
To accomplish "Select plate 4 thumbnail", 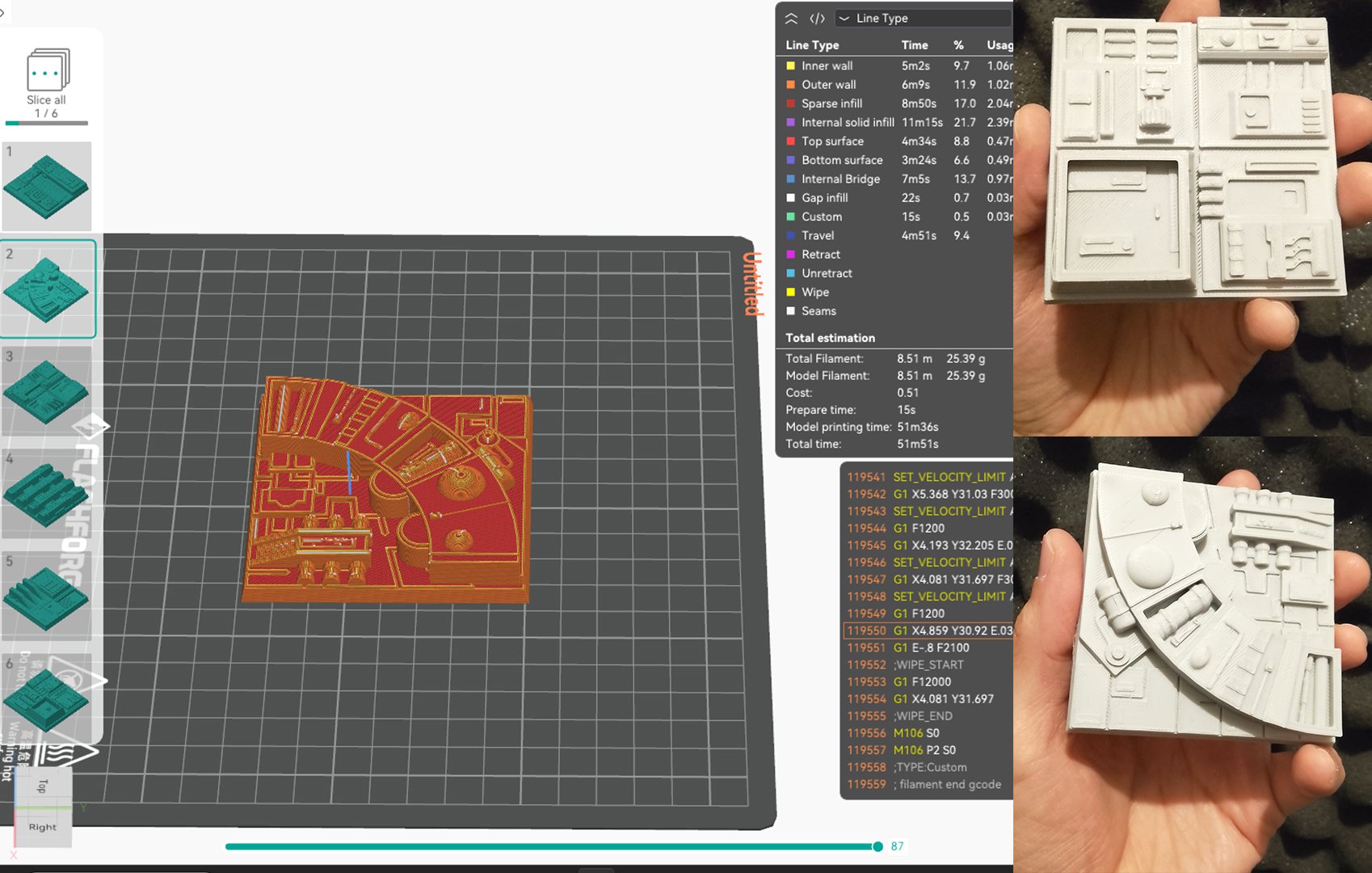I will [x=47, y=494].
